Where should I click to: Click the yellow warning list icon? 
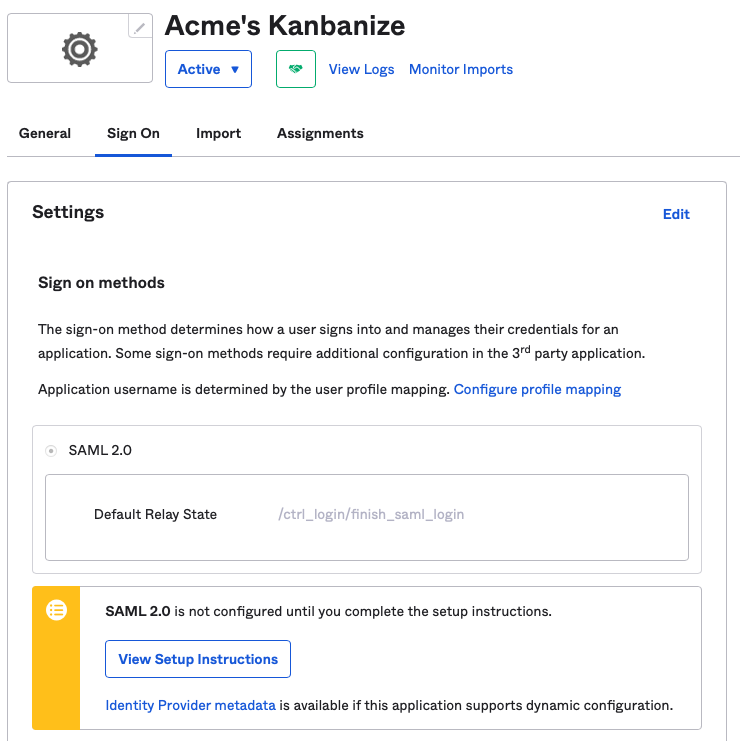(57, 610)
